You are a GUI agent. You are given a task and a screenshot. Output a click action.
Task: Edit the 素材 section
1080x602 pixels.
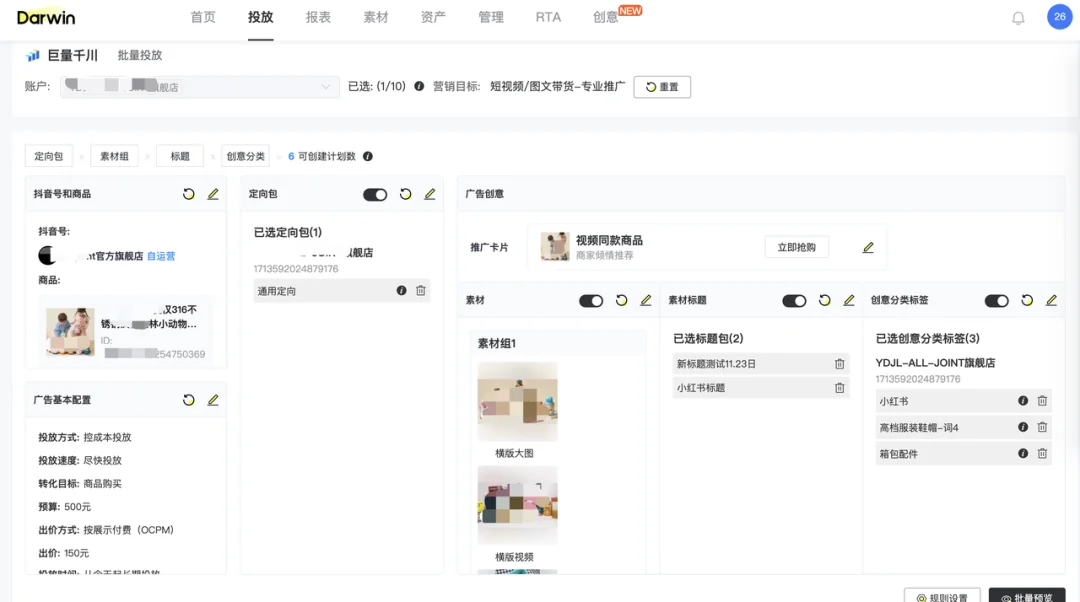point(645,300)
